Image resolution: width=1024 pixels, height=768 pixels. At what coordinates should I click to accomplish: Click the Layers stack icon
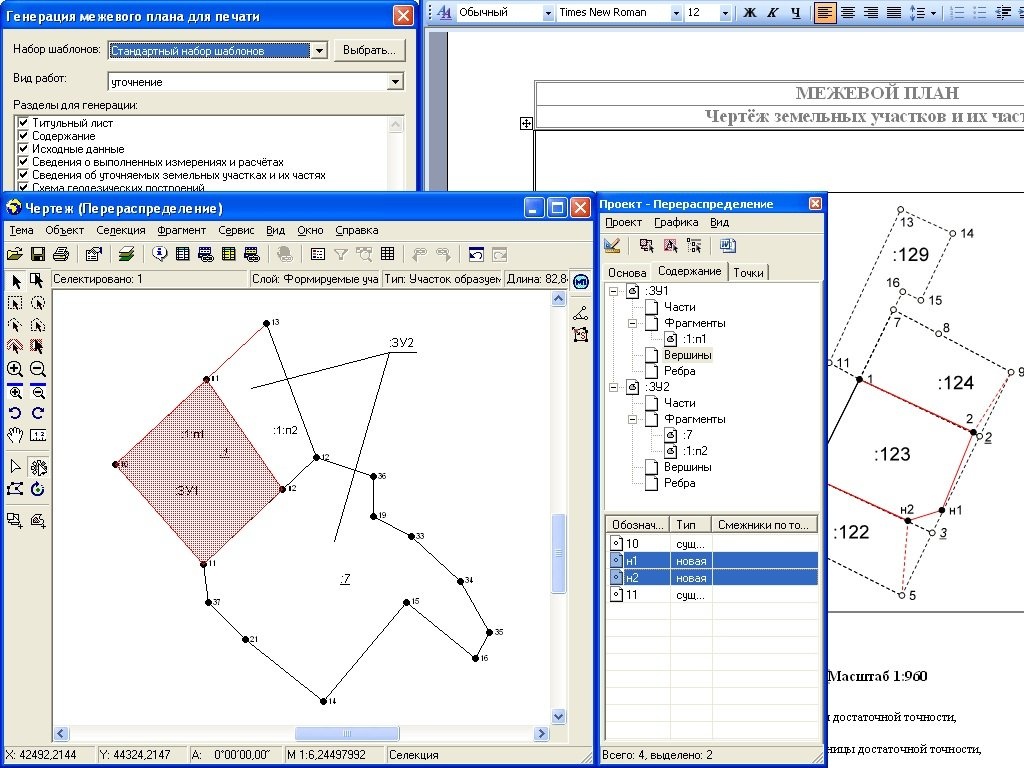pyautogui.click(x=127, y=254)
